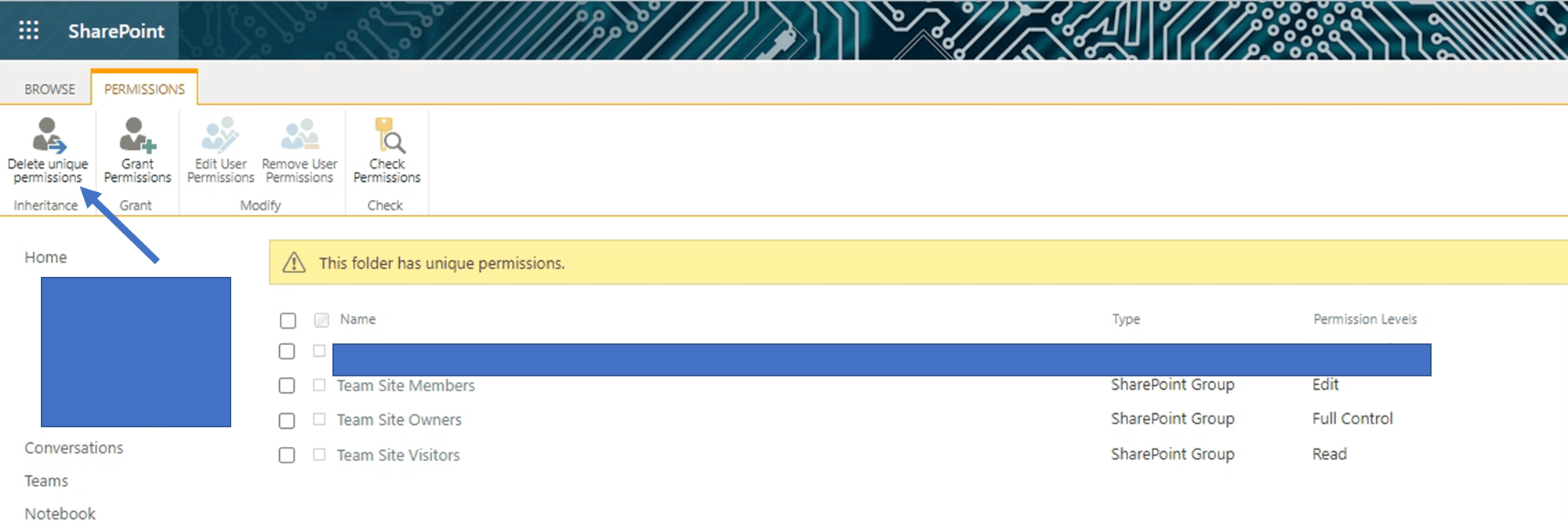
Task: Open the Team Site Visitors group
Action: (398, 455)
